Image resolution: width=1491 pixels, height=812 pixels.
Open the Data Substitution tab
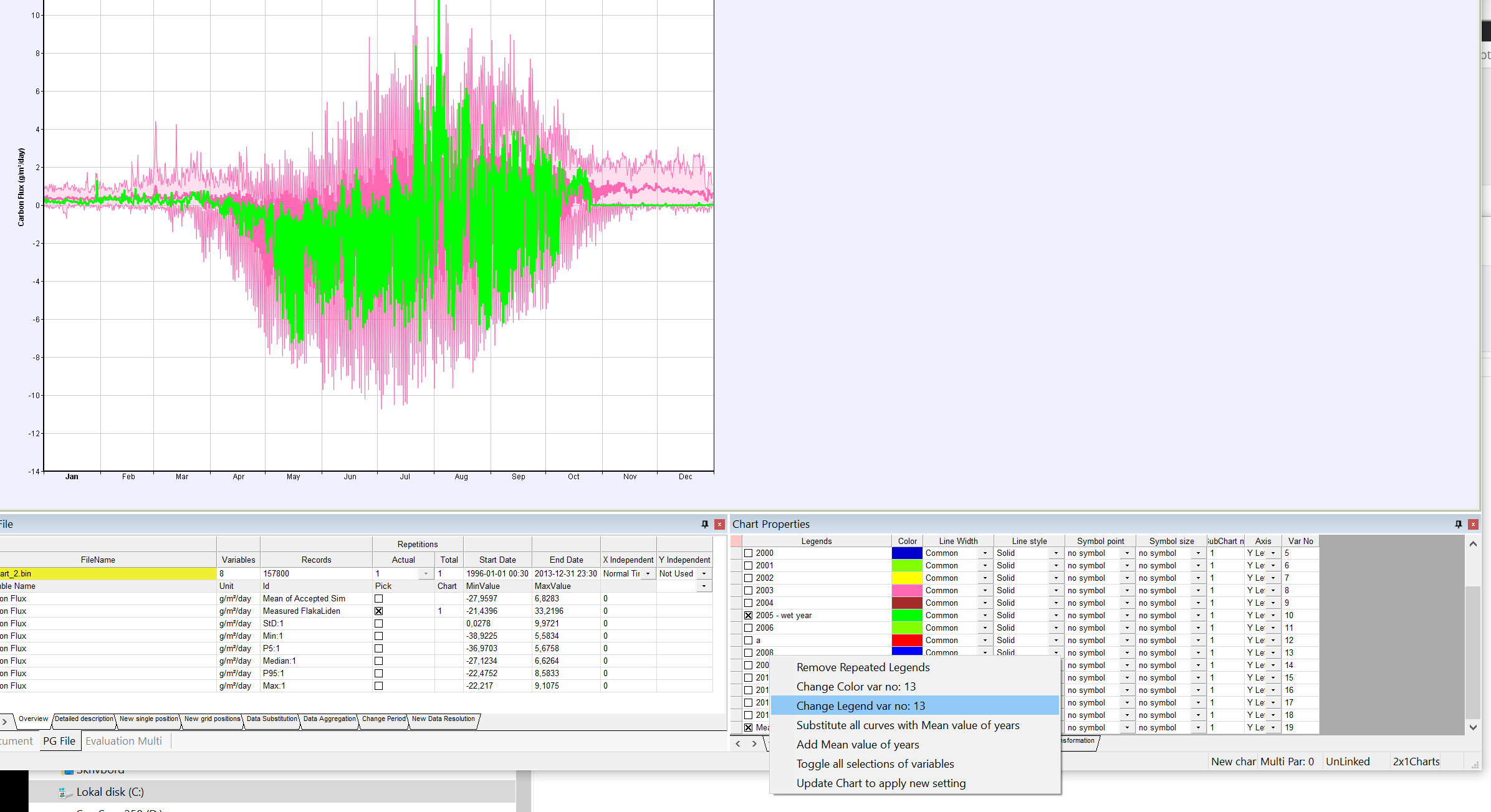pos(272,719)
